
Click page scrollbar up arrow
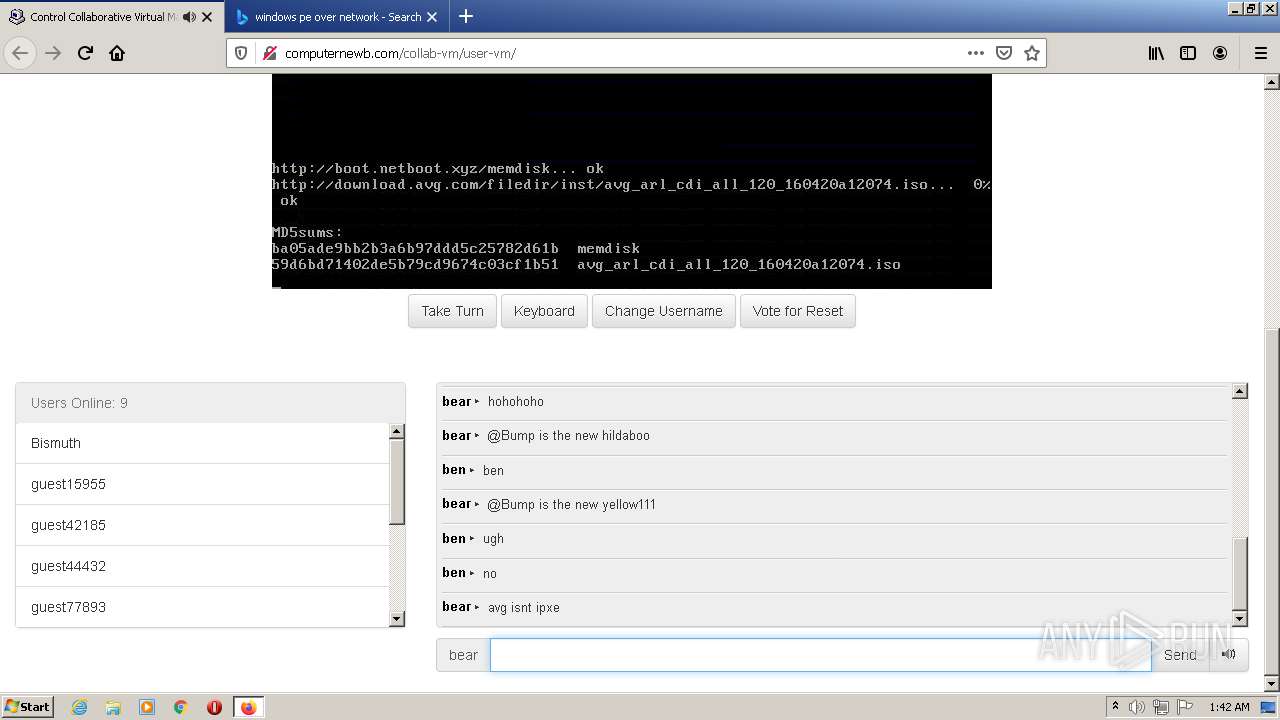click(x=1272, y=82)
